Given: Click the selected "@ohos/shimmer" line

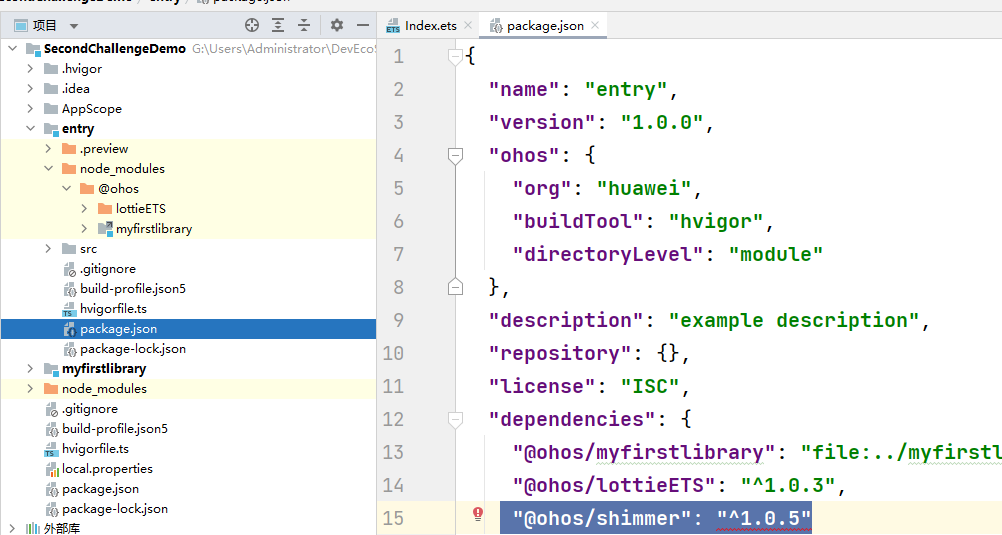Looking at the screenshot, I should (x=656, y=518).
